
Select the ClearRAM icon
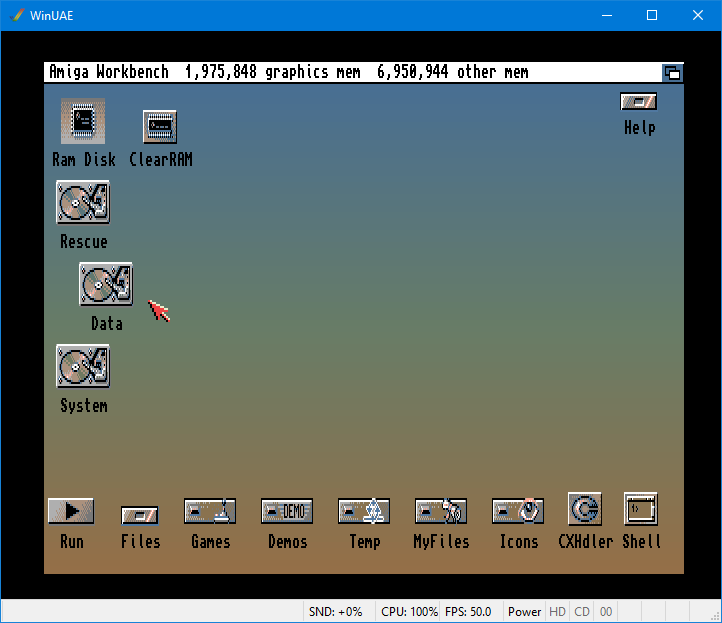point(160,127)
